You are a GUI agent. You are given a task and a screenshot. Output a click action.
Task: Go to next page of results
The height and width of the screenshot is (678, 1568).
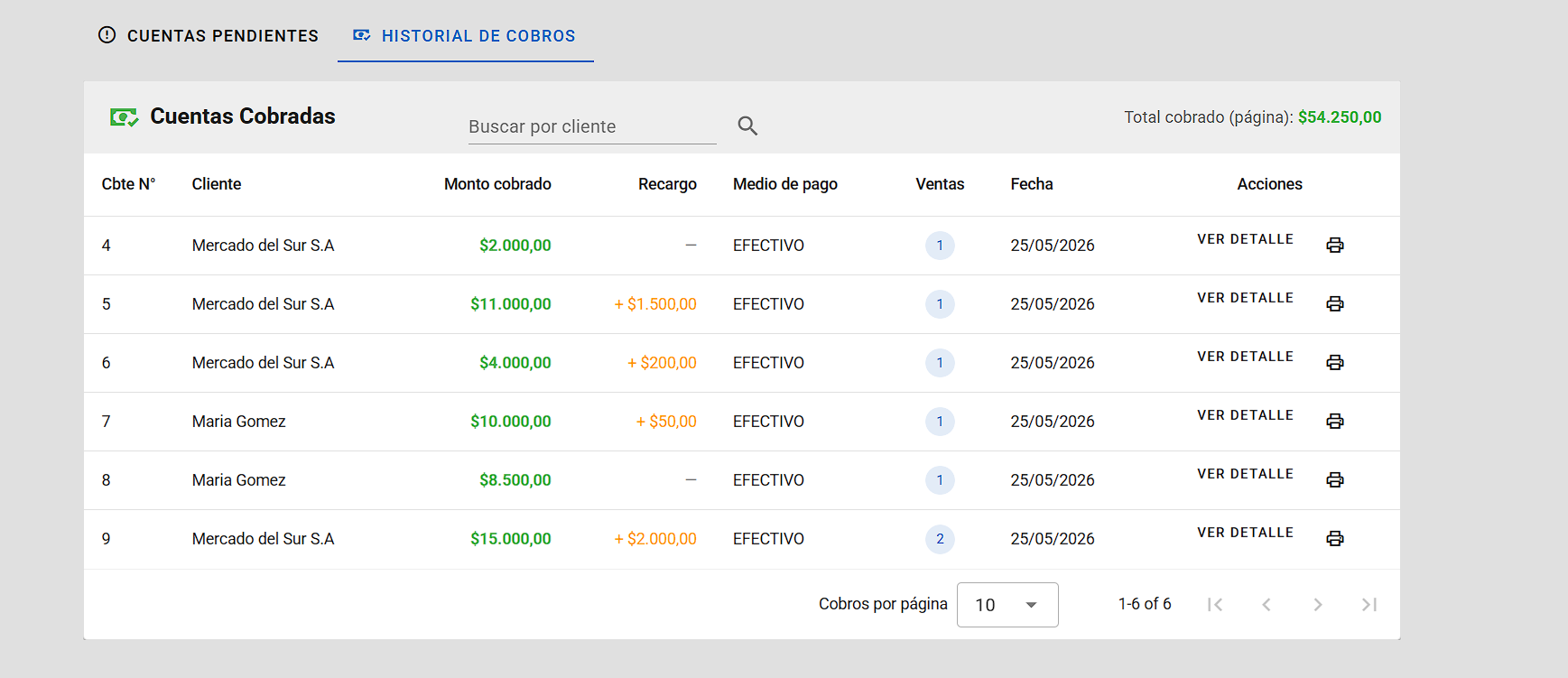1318,605
